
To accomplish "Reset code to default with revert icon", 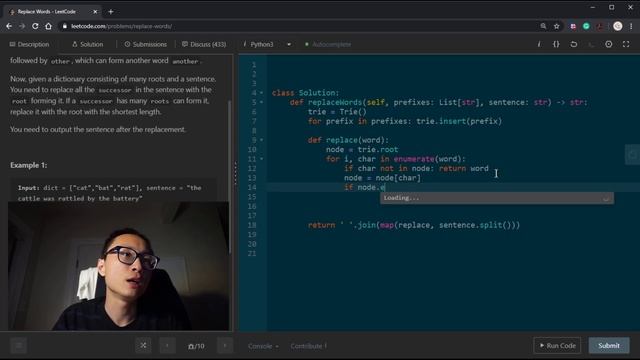I will pyautogui.click(x=573, y=44).
